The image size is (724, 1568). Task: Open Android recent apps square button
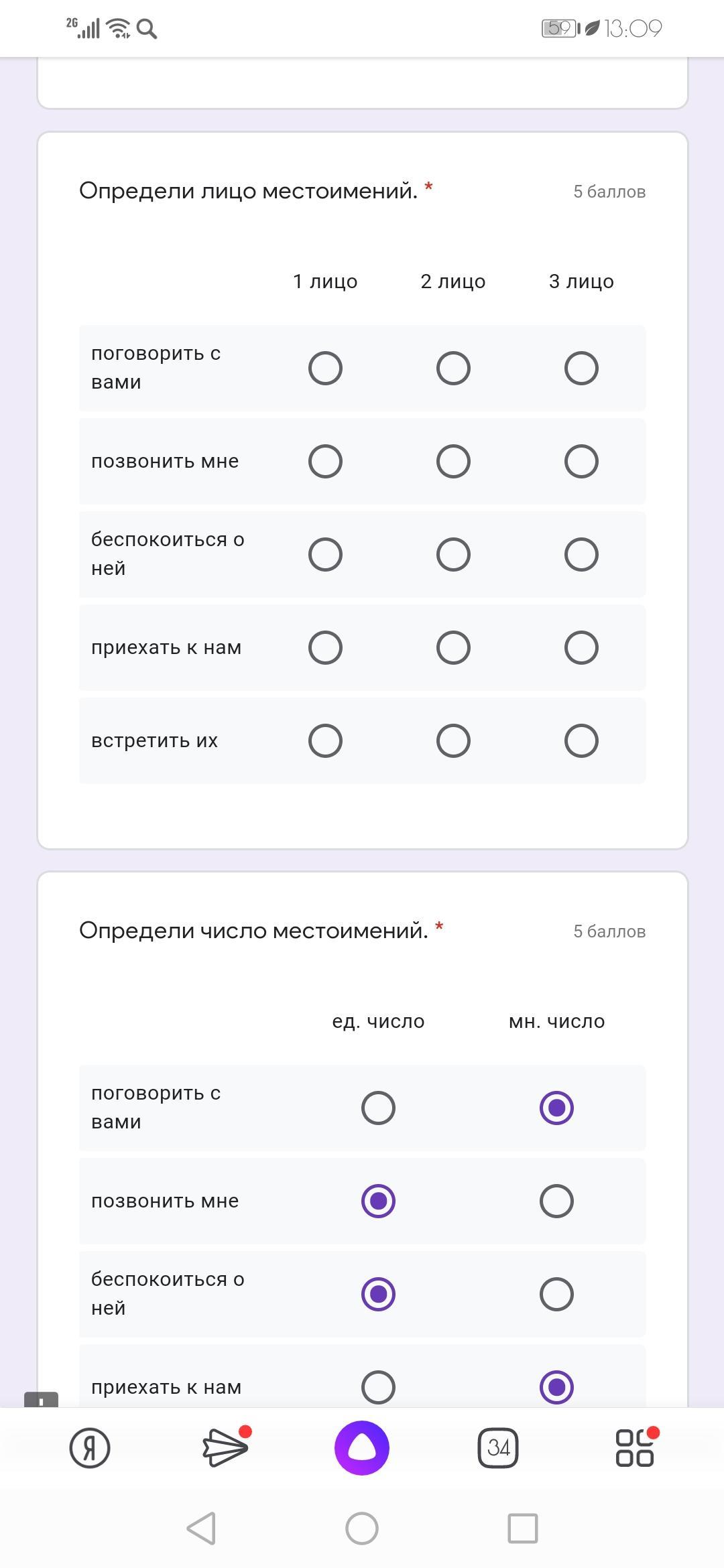tap(523, 1528)
